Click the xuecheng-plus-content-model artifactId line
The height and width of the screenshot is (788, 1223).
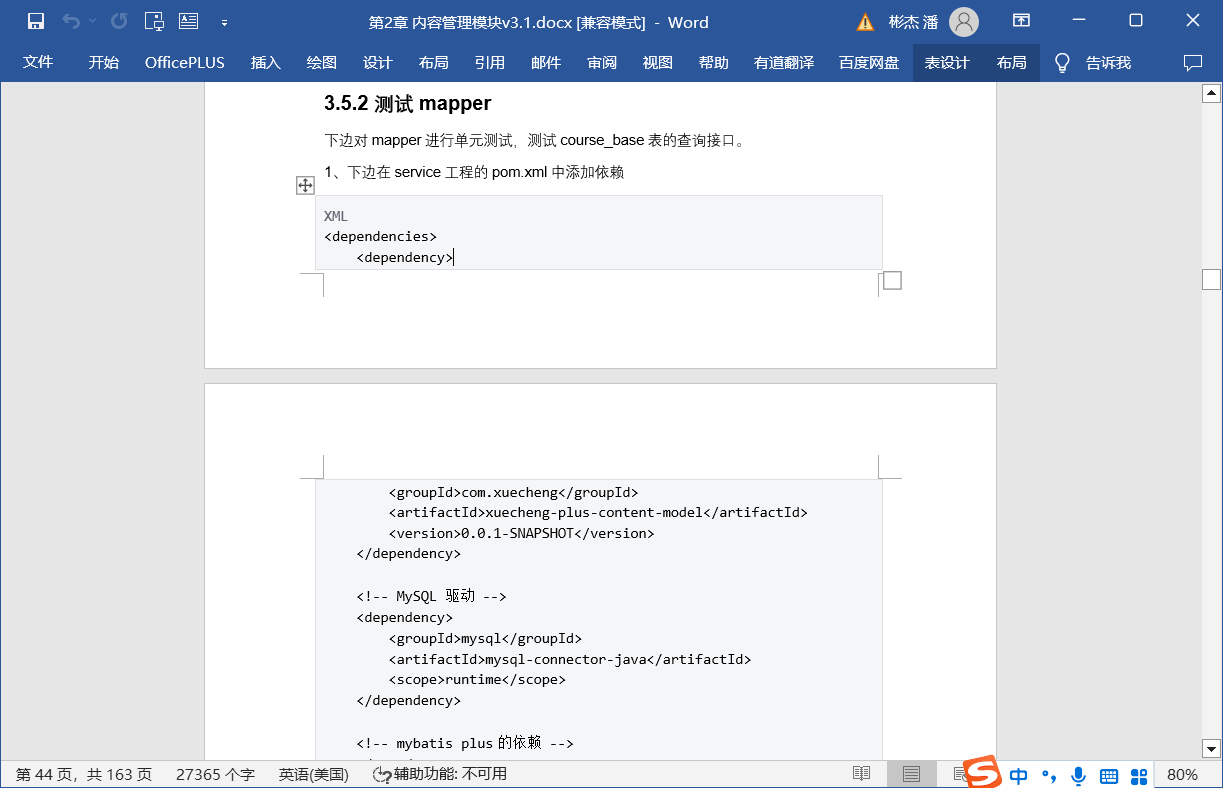coord(598,513)
